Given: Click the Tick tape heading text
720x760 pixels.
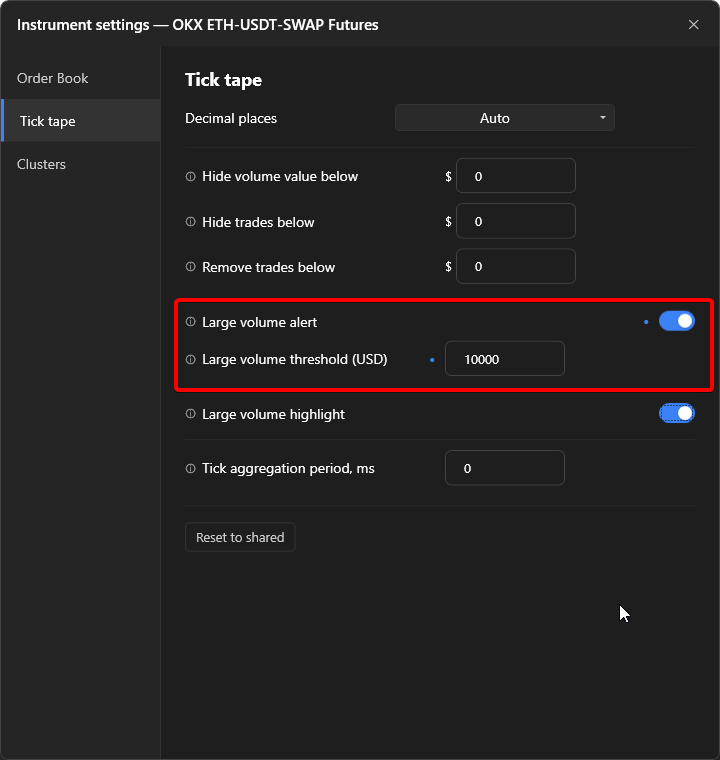Looking at the screenshot, I should tap(224, 80).
